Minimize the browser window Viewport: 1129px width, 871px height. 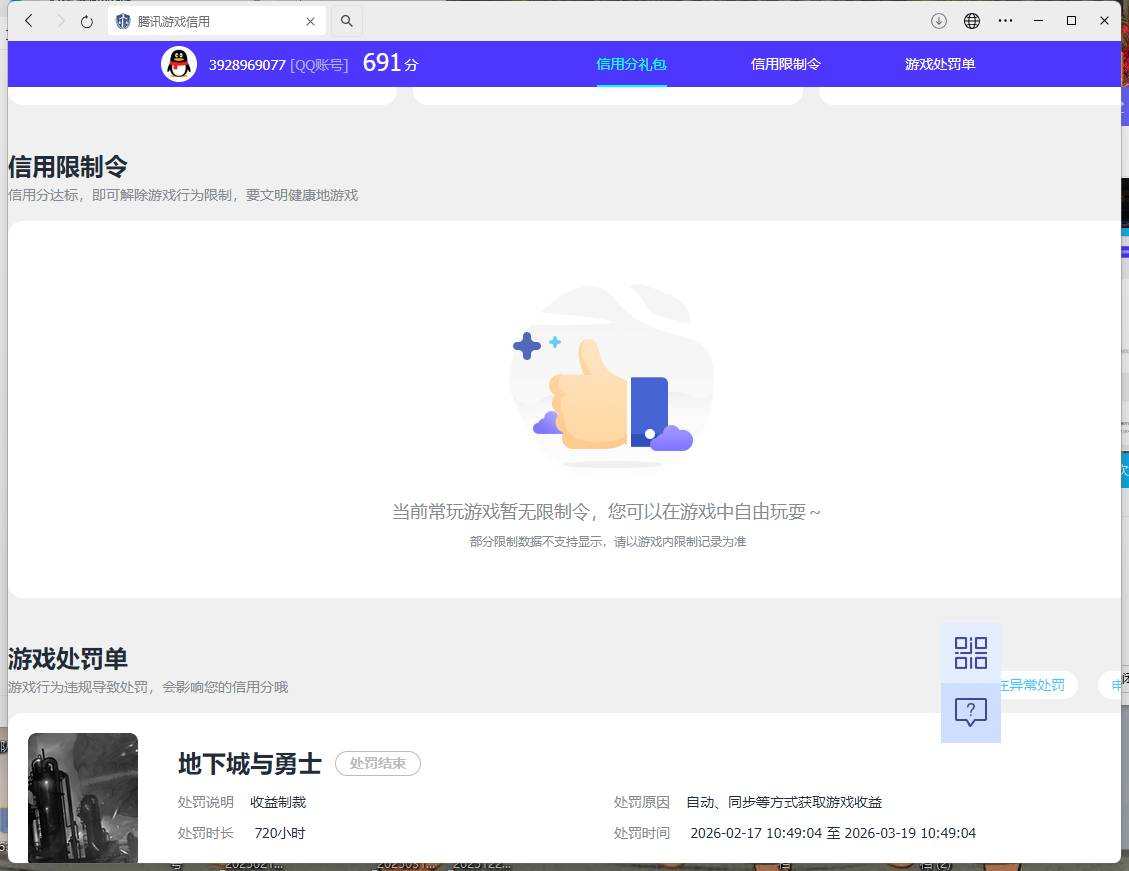pos(1038,21)
